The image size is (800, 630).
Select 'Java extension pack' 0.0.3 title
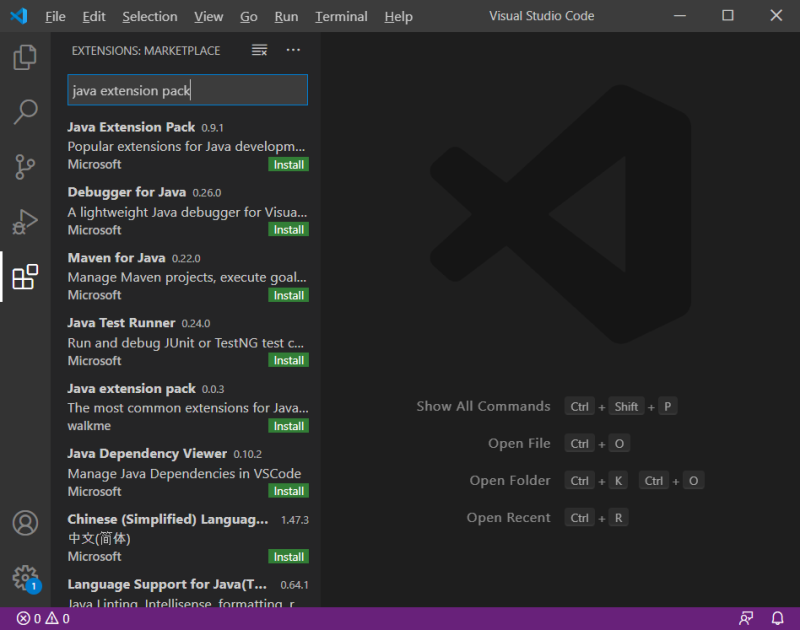(132, 388)
